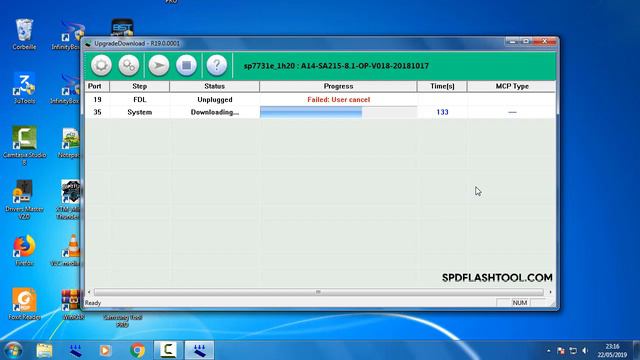Image resolution: width=640 pixels, height=360 pixels.
Task: Open the Settings double-gear icon
Action: pyautogui.click(x=129, y=65)
